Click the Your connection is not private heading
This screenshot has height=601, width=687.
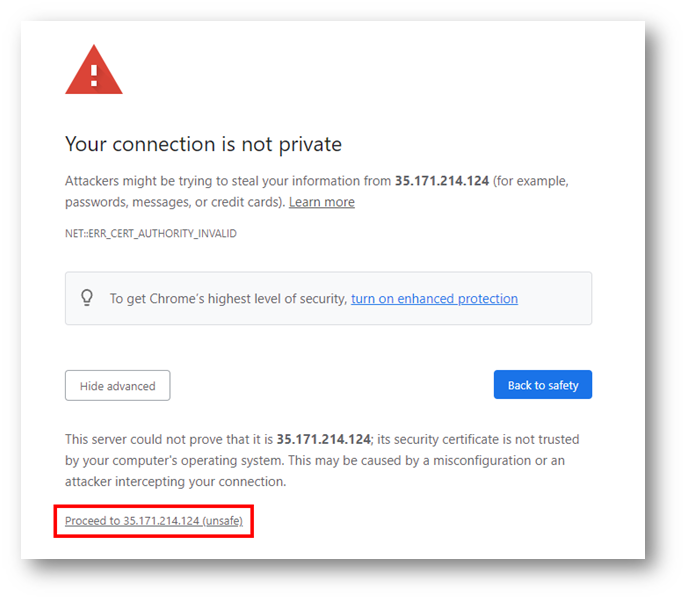coord(203,144)
